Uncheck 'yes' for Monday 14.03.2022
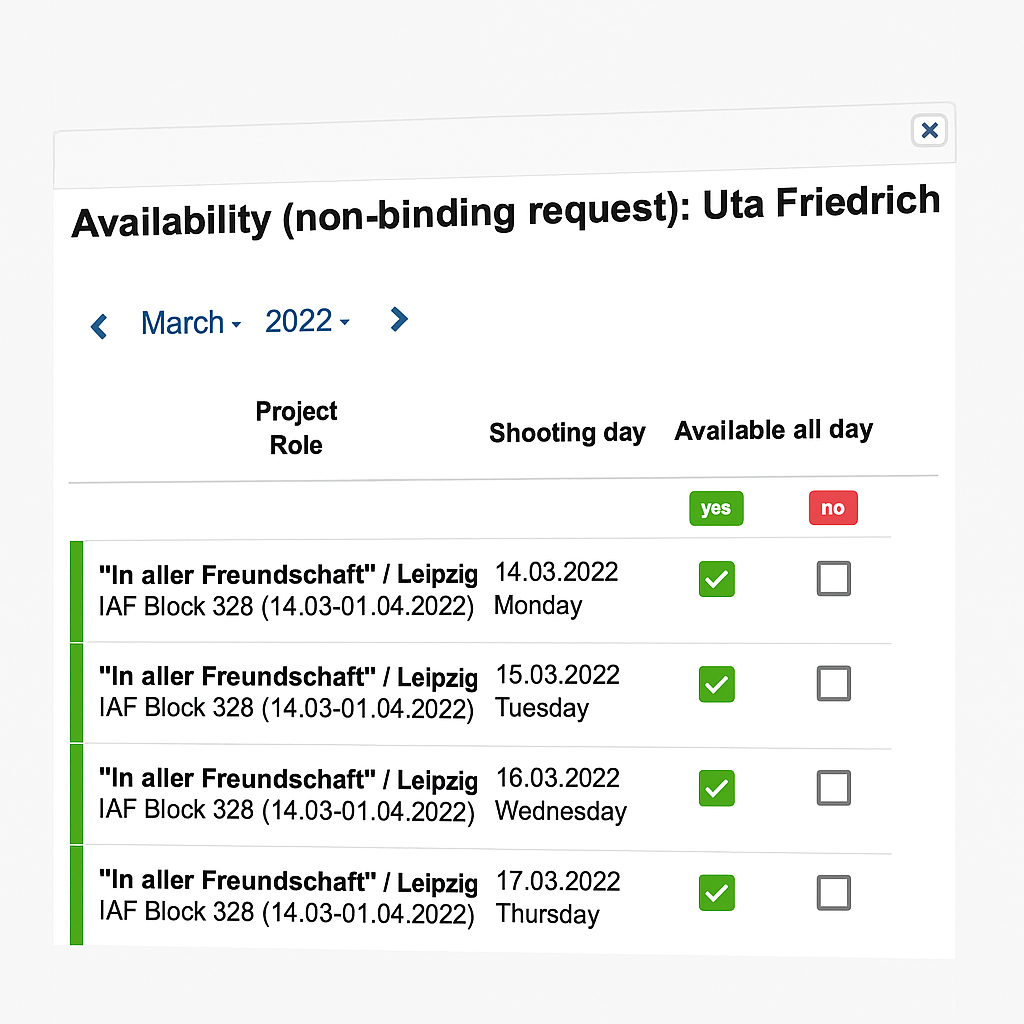This screenshot has height=1024, width=1024. click(x=716, y=579)
